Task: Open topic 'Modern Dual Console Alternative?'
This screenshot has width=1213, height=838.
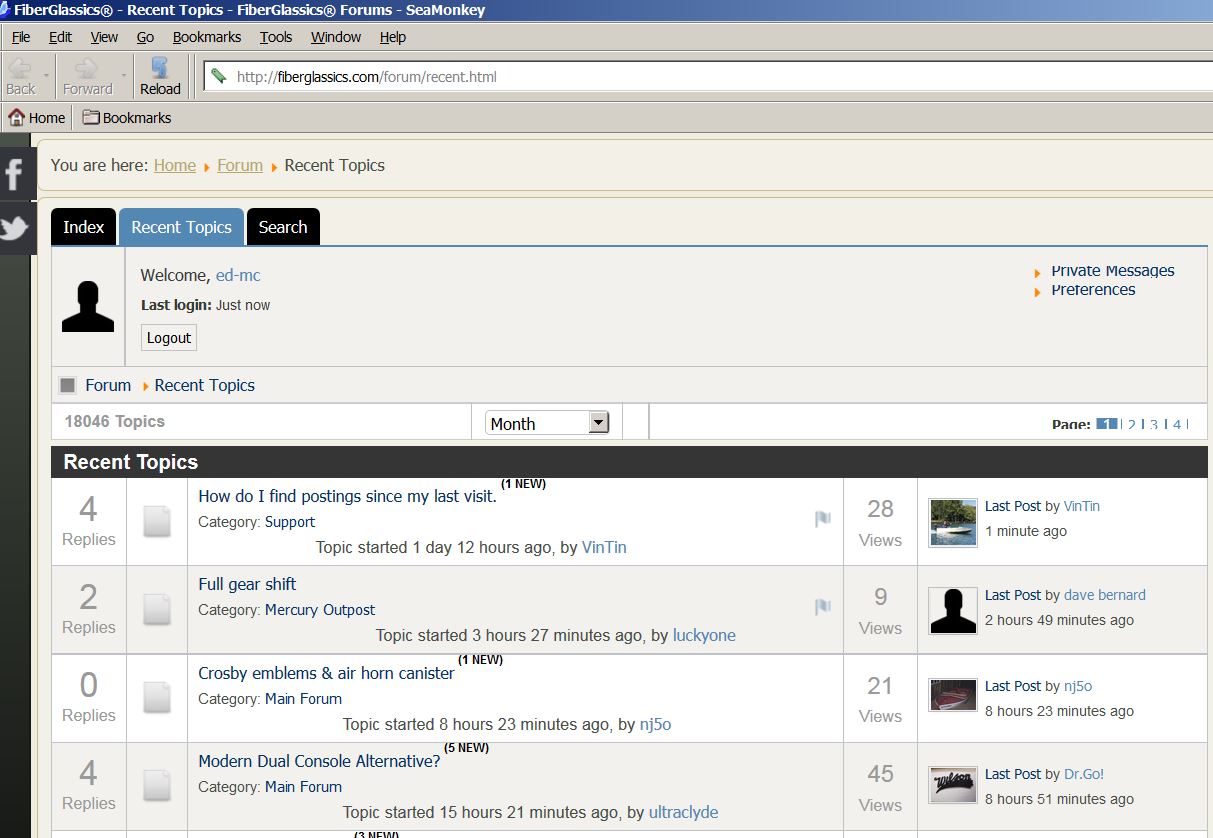Action: pyautogui.click(x=319, y=761)
